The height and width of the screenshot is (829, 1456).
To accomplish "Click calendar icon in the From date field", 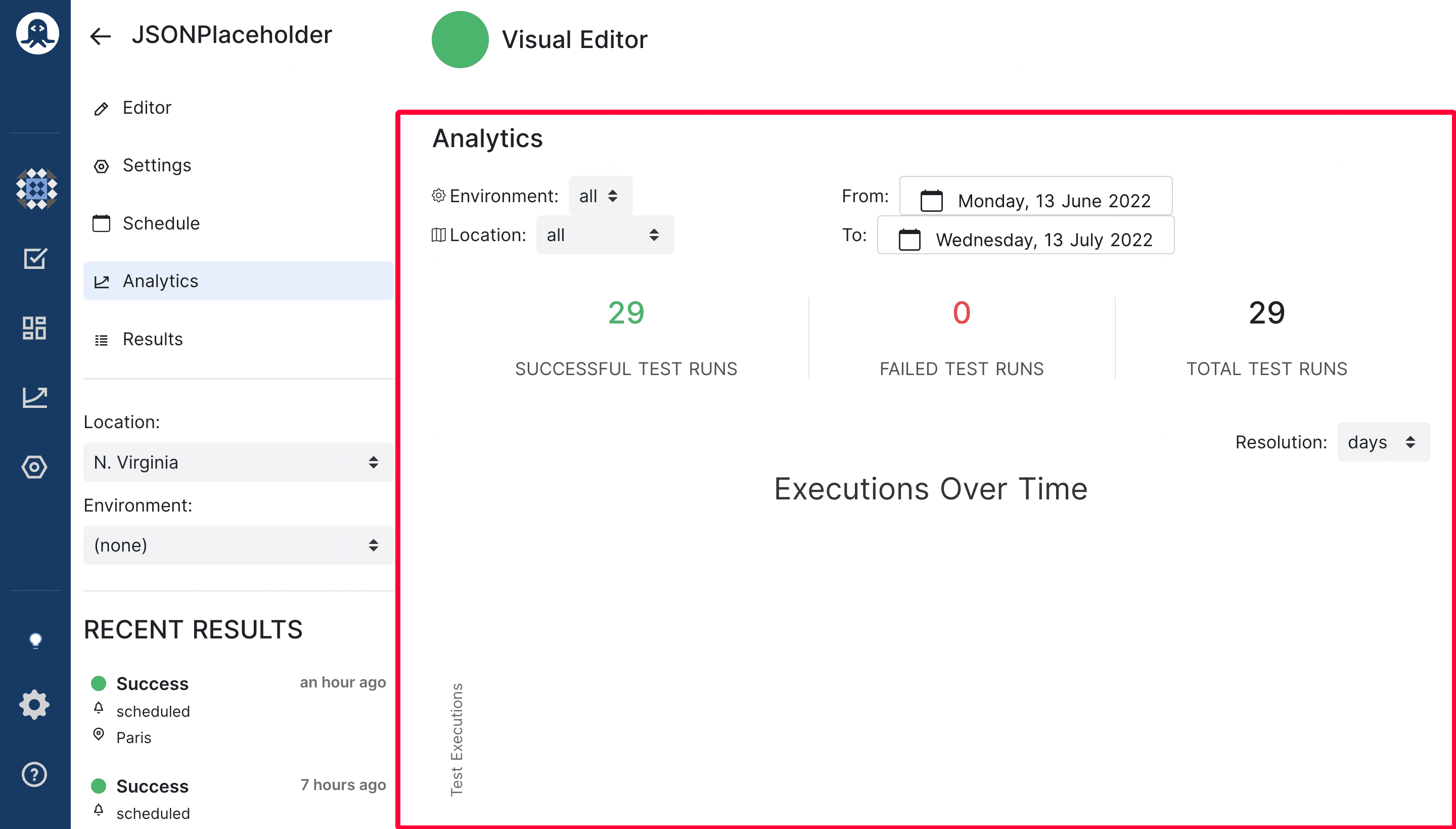I will tap(932, 200).
